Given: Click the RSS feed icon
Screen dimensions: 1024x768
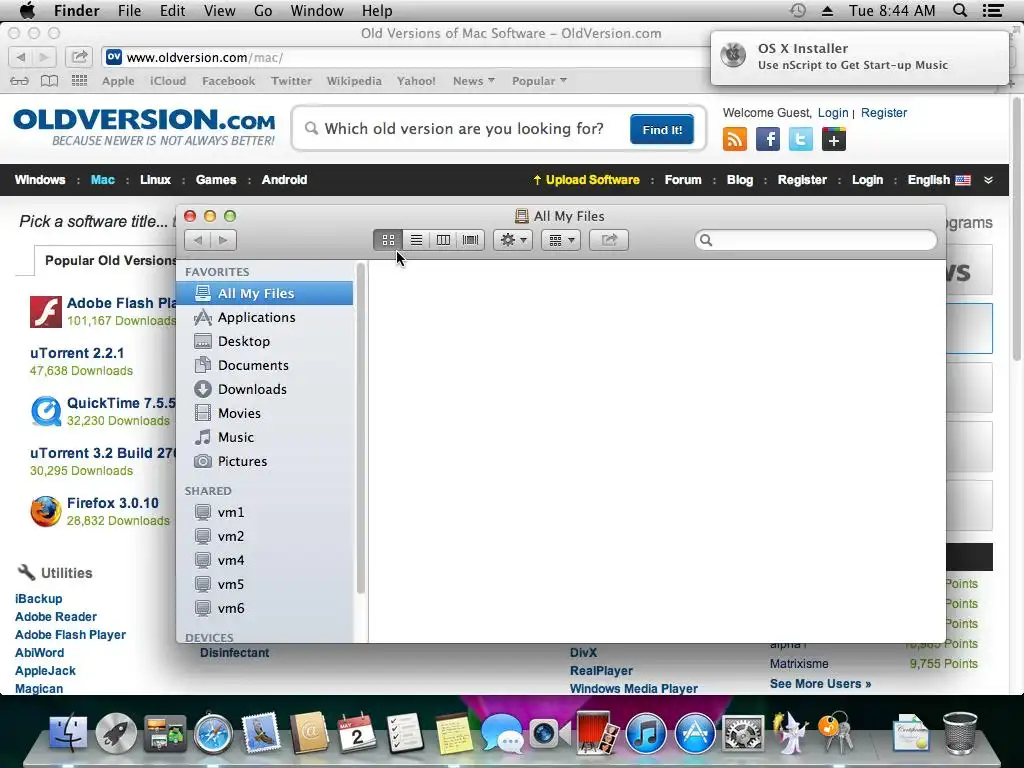Looking at the screenshot, I should click(735, 139).
